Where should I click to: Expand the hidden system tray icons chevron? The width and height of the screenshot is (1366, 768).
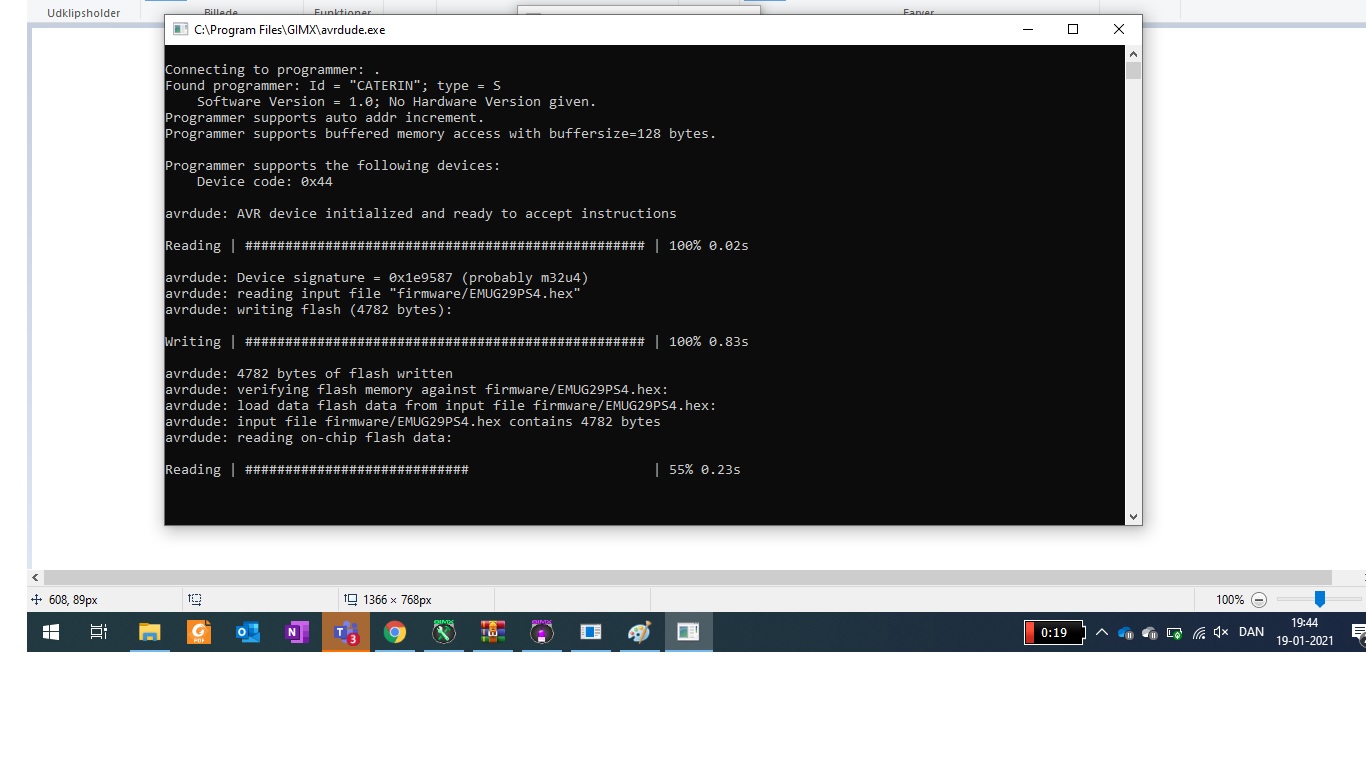coord(1101,632)
